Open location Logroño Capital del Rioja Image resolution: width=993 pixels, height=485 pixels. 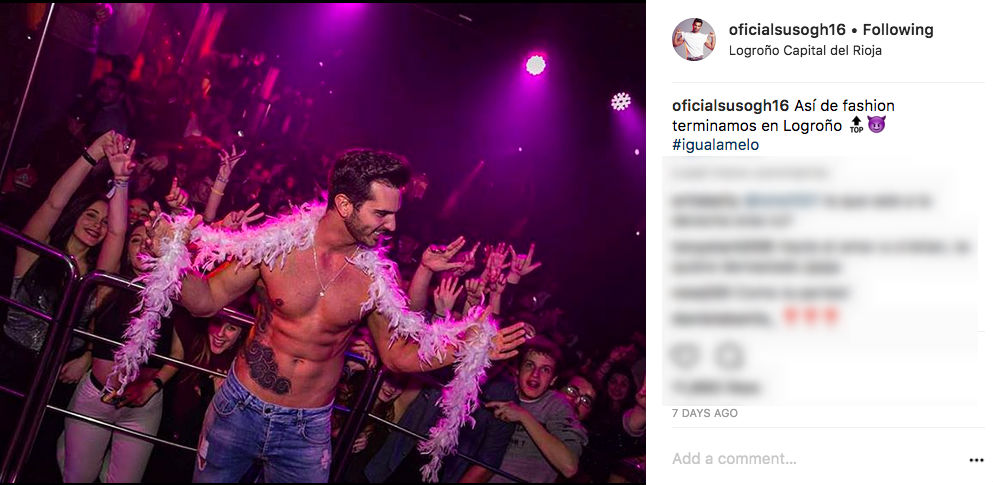[x=805, y=51]
